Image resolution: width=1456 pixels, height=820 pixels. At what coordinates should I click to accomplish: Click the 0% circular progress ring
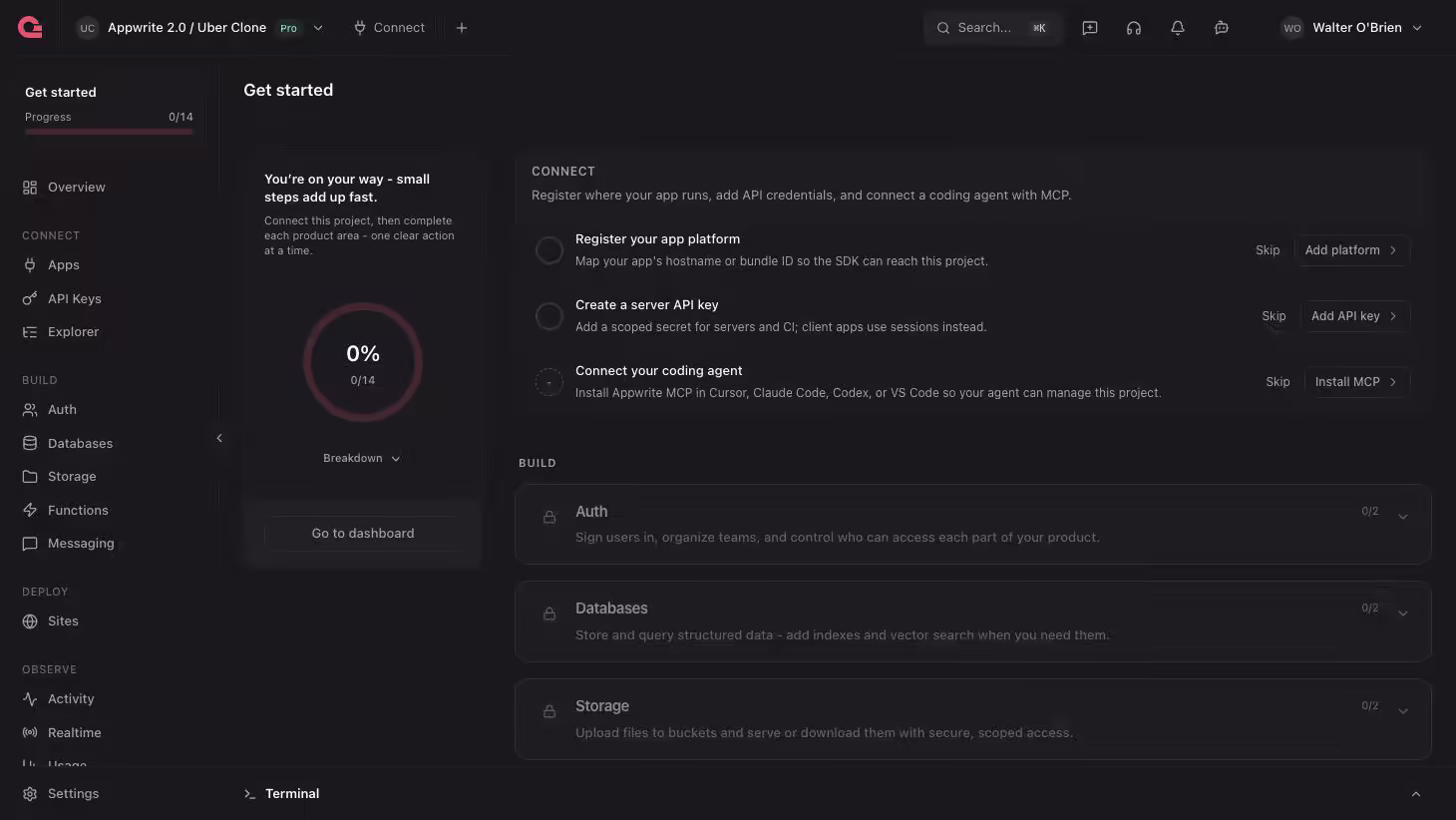363,362
